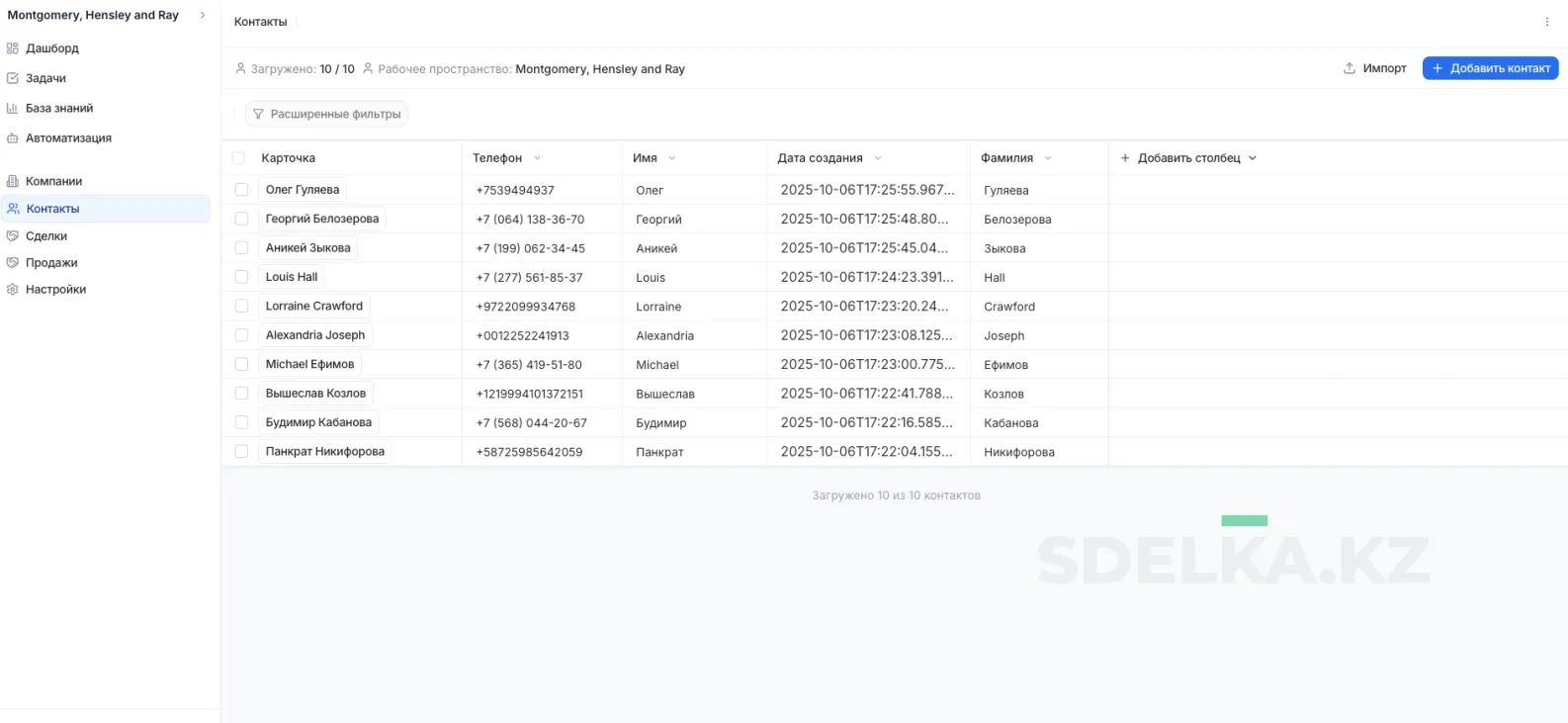Click the Импорт button

coord(1374,68)
